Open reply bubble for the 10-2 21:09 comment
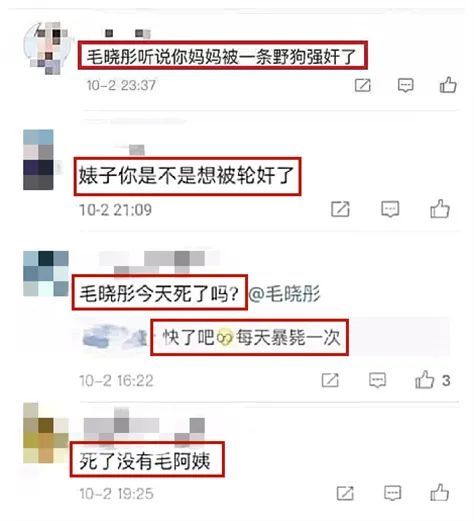 (390, 209)
